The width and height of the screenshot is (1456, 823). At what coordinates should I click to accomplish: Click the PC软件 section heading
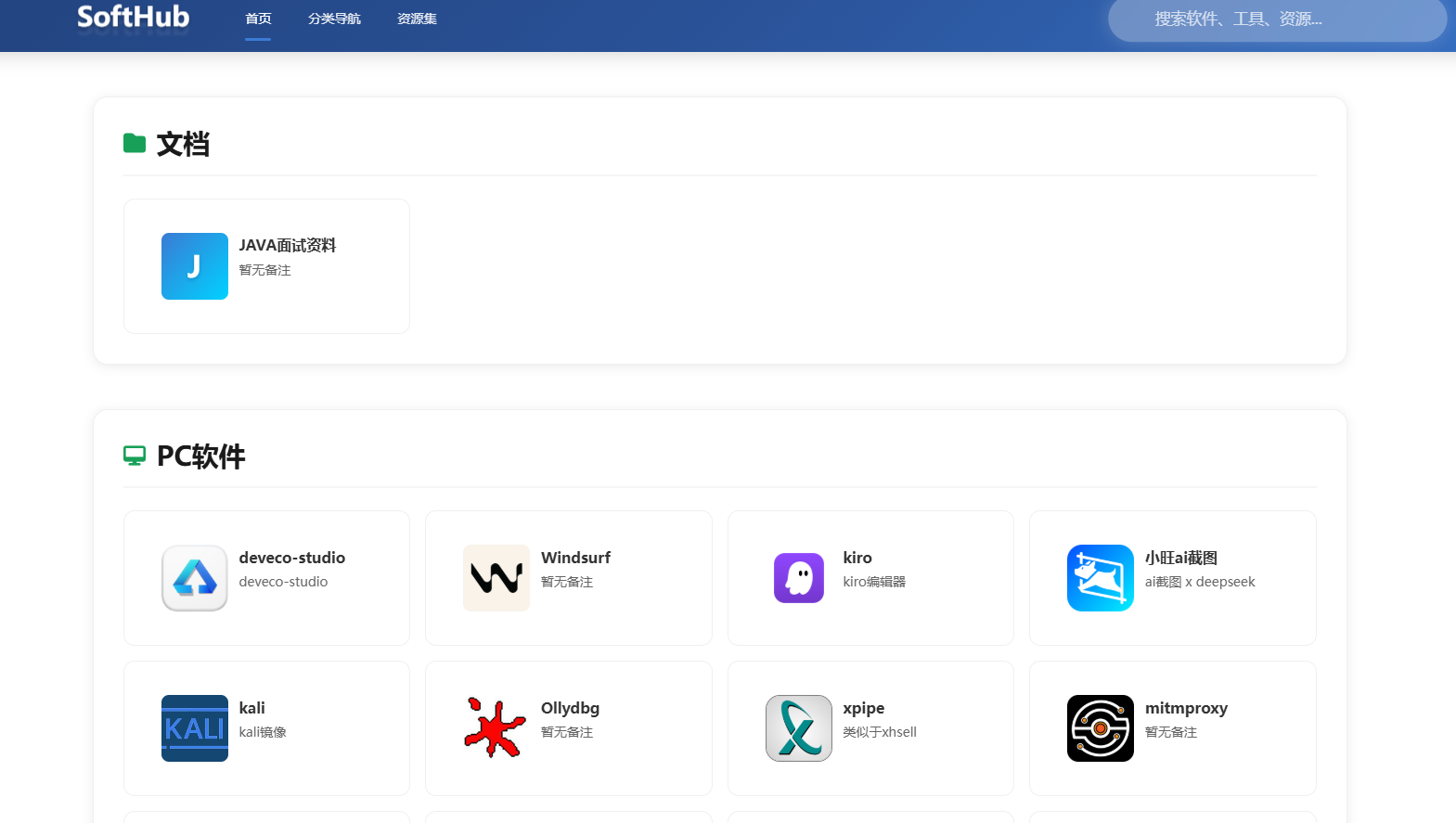(x=200, y=456)
